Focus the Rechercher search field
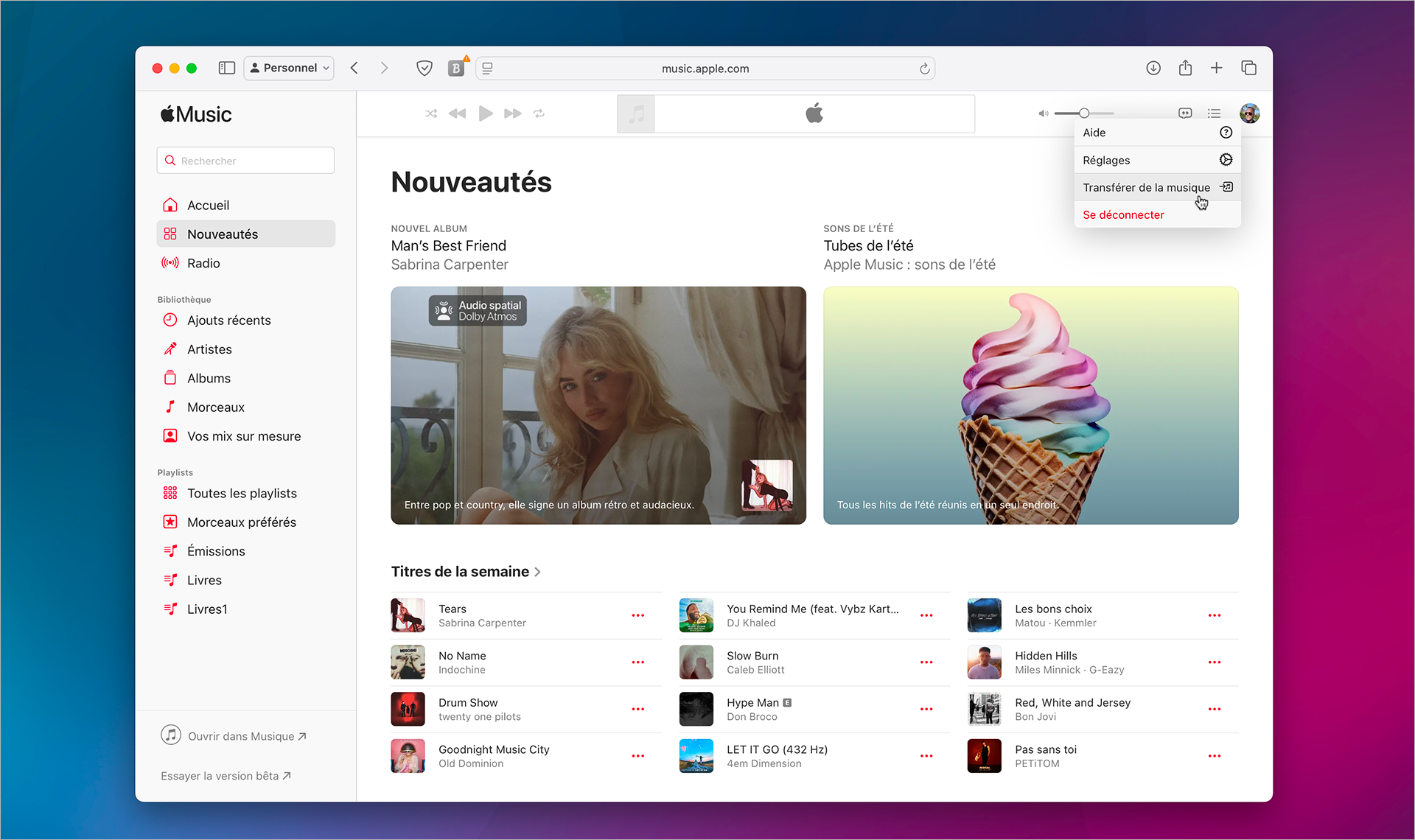 (245, 161)
